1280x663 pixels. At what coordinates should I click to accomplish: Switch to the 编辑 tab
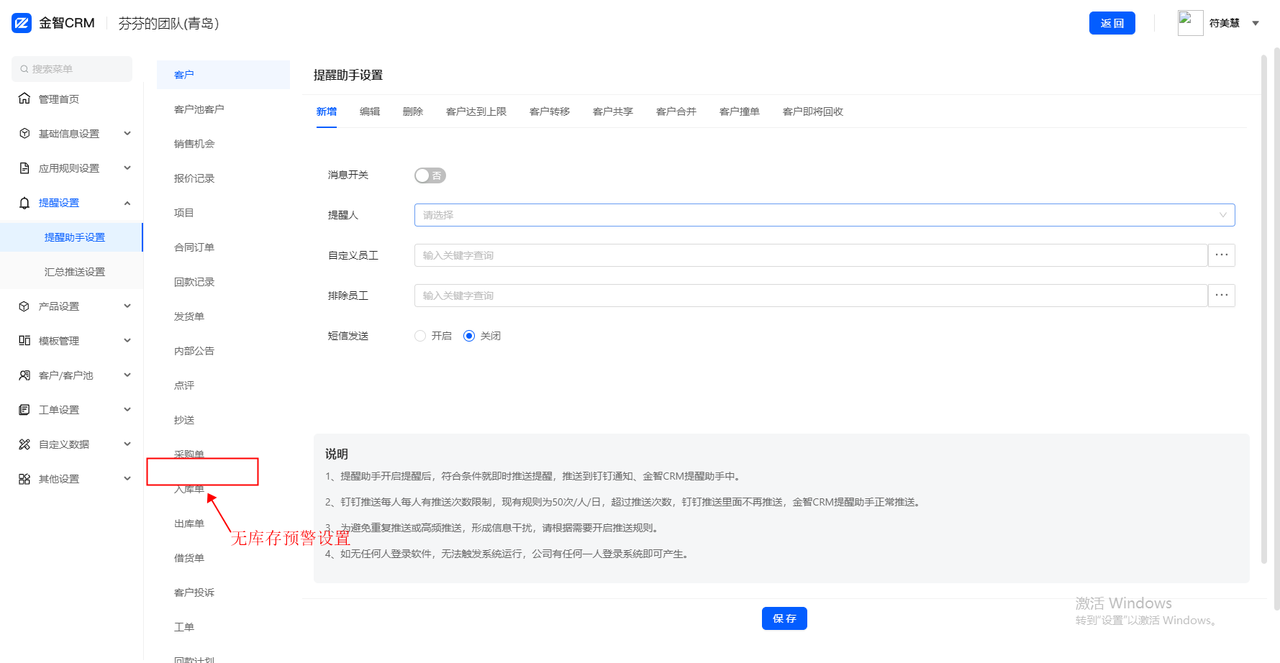[x=370, y=111]
